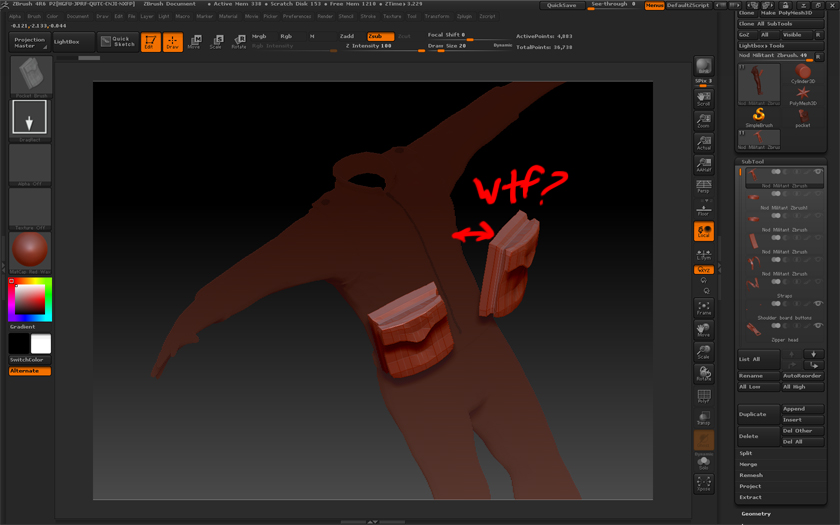This screenshot has width=840, height=525.
Task: Collapse the SubTool palette header
Action: click(752, 161)
